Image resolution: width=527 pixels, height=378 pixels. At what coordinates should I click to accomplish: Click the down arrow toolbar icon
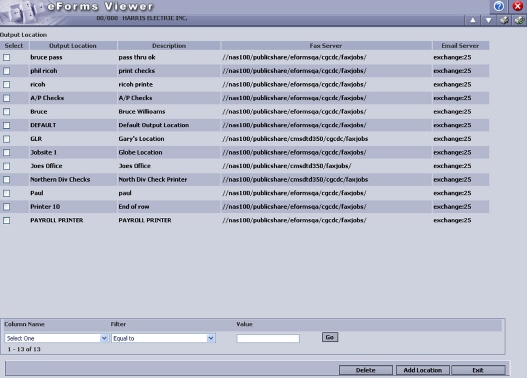click(488, 20)
